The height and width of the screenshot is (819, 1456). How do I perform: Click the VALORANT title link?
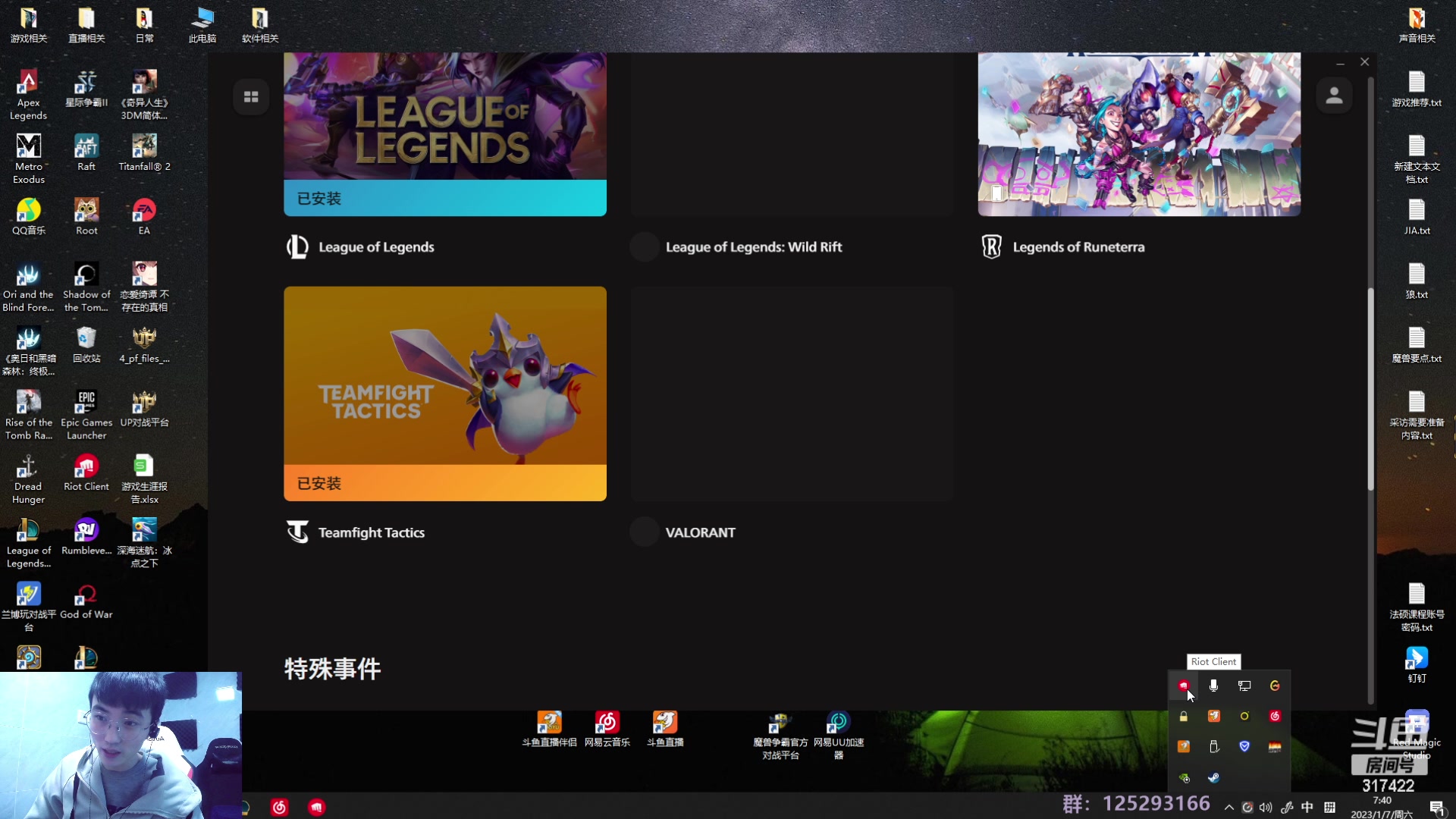[700, 532]
